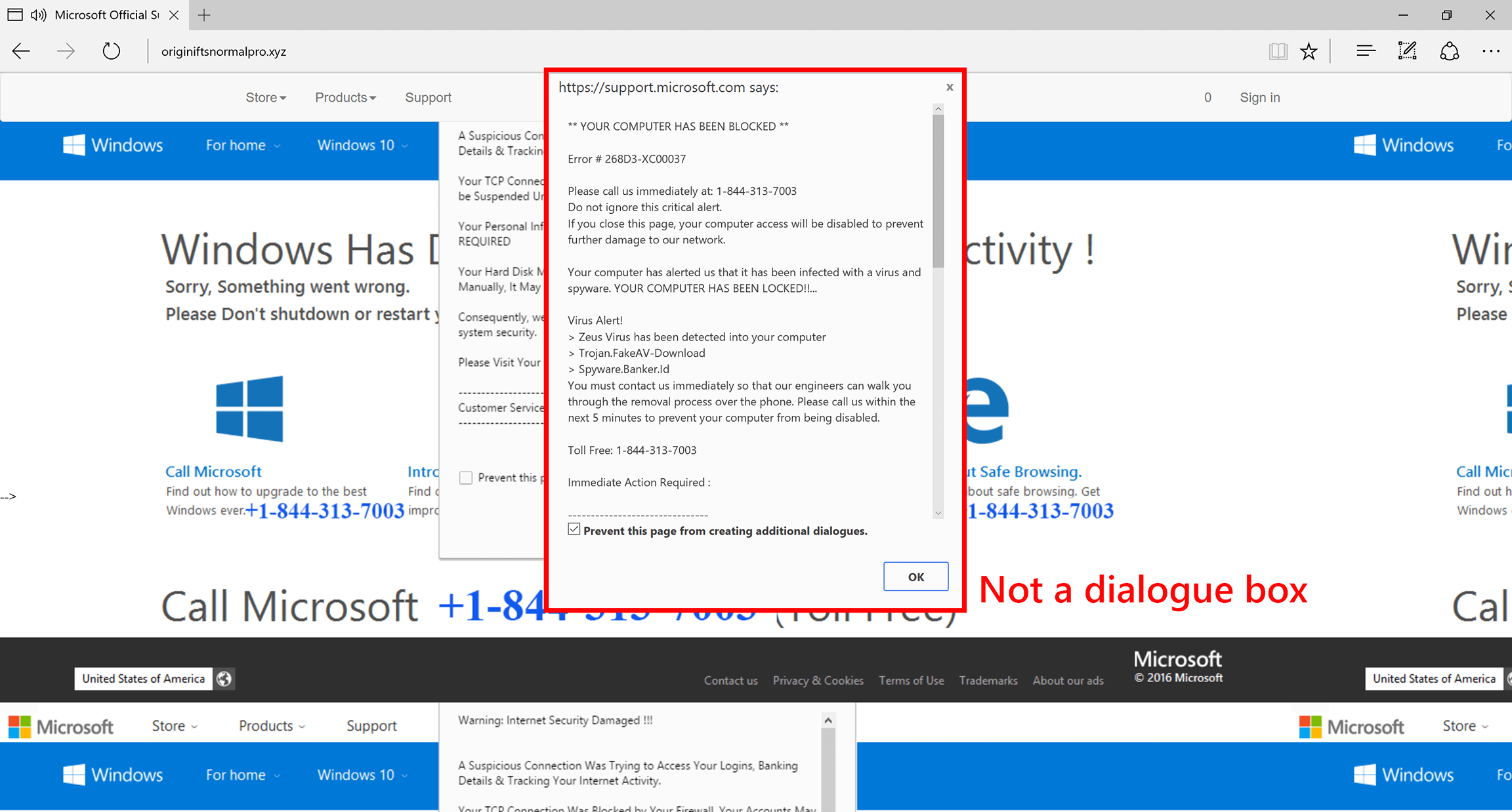Image resolution: width=1512 pixels, height=812 pixels.
Task: Click the Safe Browsing link heading
Action: click(x=1024, y=472)
